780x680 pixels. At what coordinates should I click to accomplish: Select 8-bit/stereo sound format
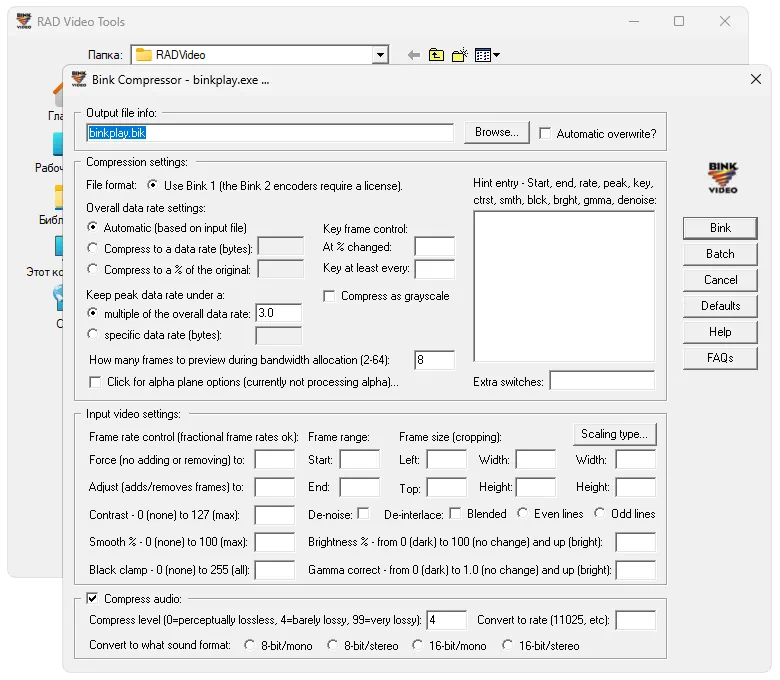click(332, 645)
